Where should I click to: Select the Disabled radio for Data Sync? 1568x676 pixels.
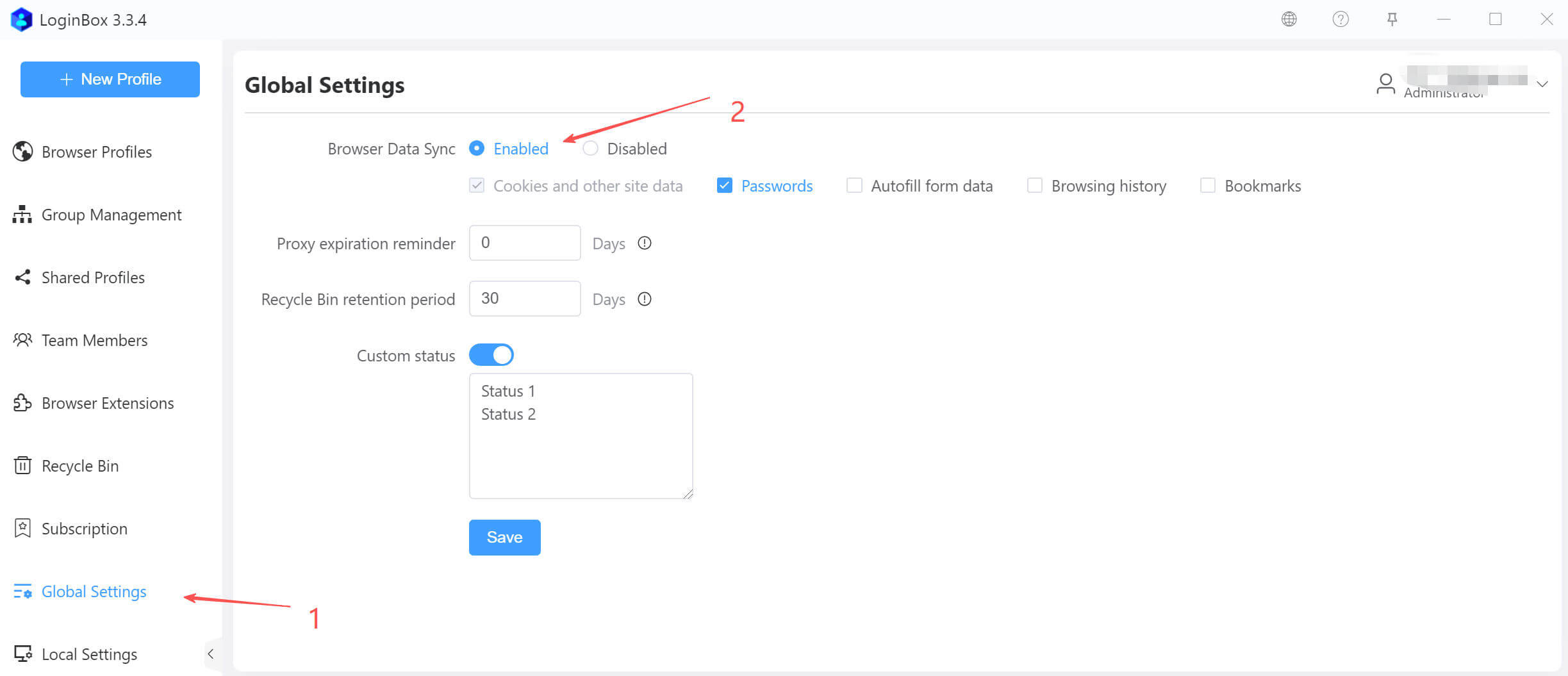(590, 149)
